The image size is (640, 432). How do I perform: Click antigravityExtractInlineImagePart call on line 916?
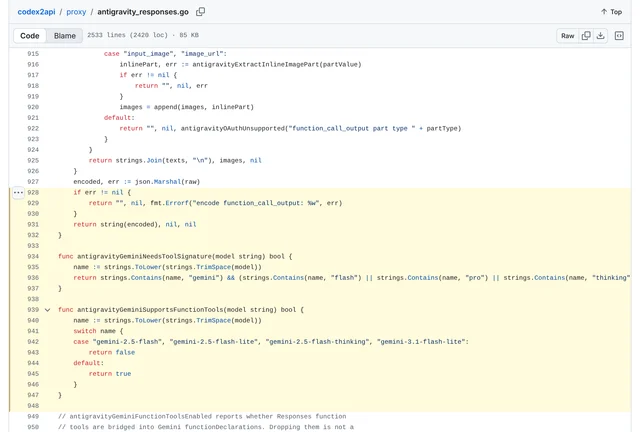[x=256, y=64]
